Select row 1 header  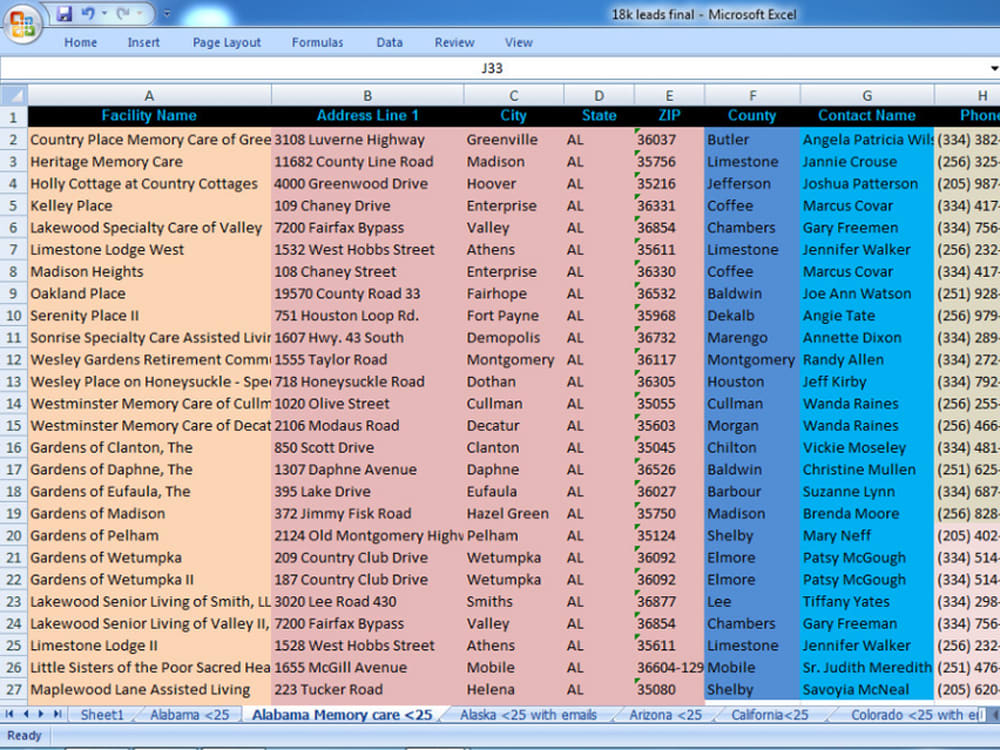(x=13, y=117)
